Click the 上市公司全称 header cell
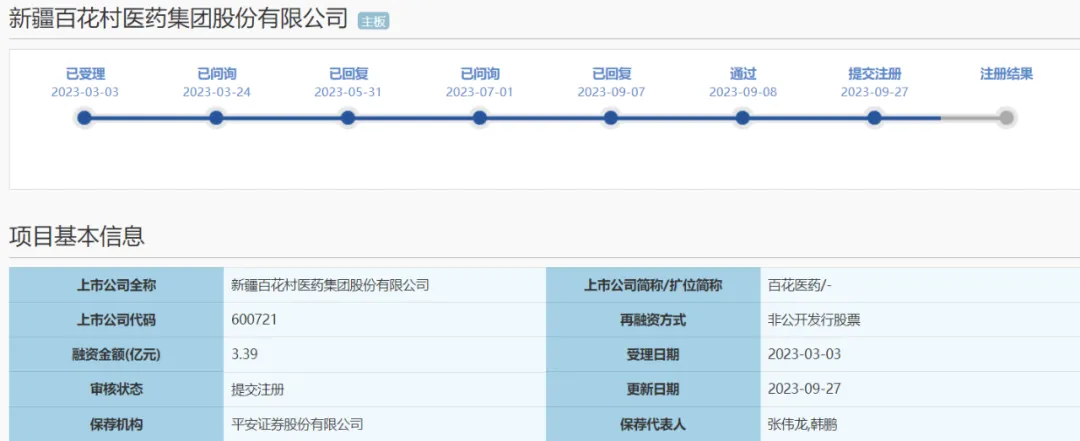 pos(116,285)
